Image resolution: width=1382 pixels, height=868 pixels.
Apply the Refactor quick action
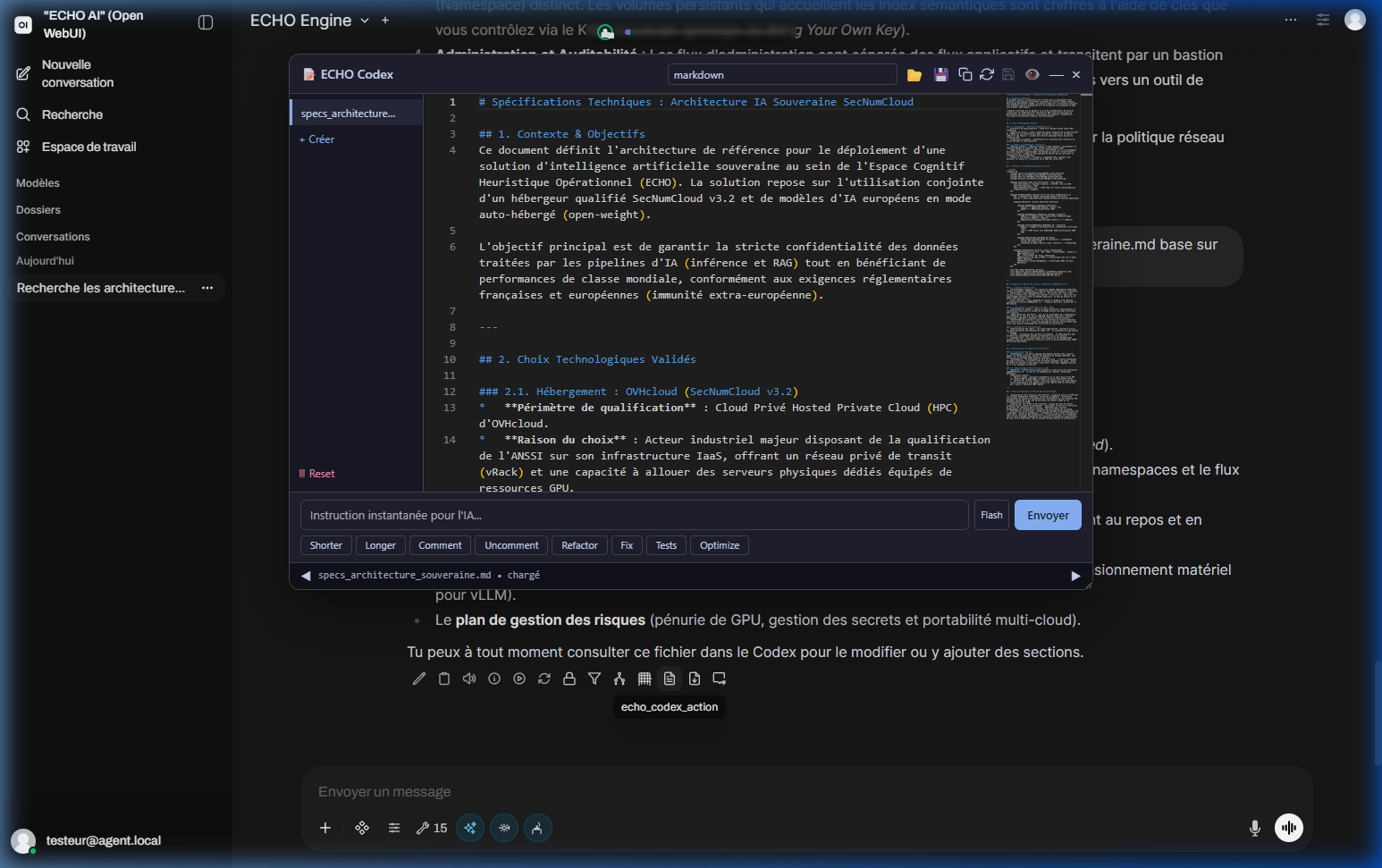(x=580, y=545)
